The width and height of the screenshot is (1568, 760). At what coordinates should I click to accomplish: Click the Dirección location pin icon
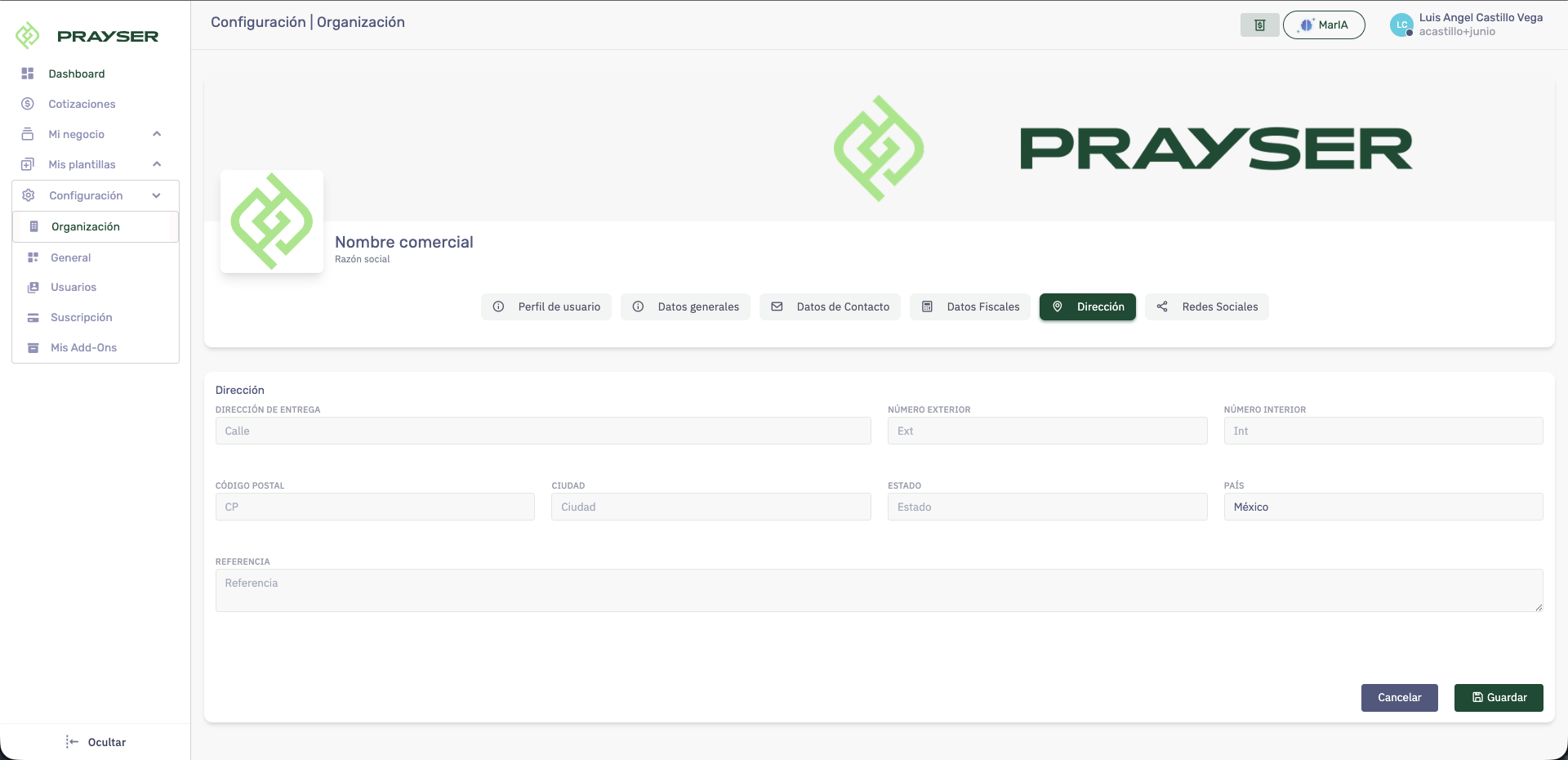[1058, 306]
